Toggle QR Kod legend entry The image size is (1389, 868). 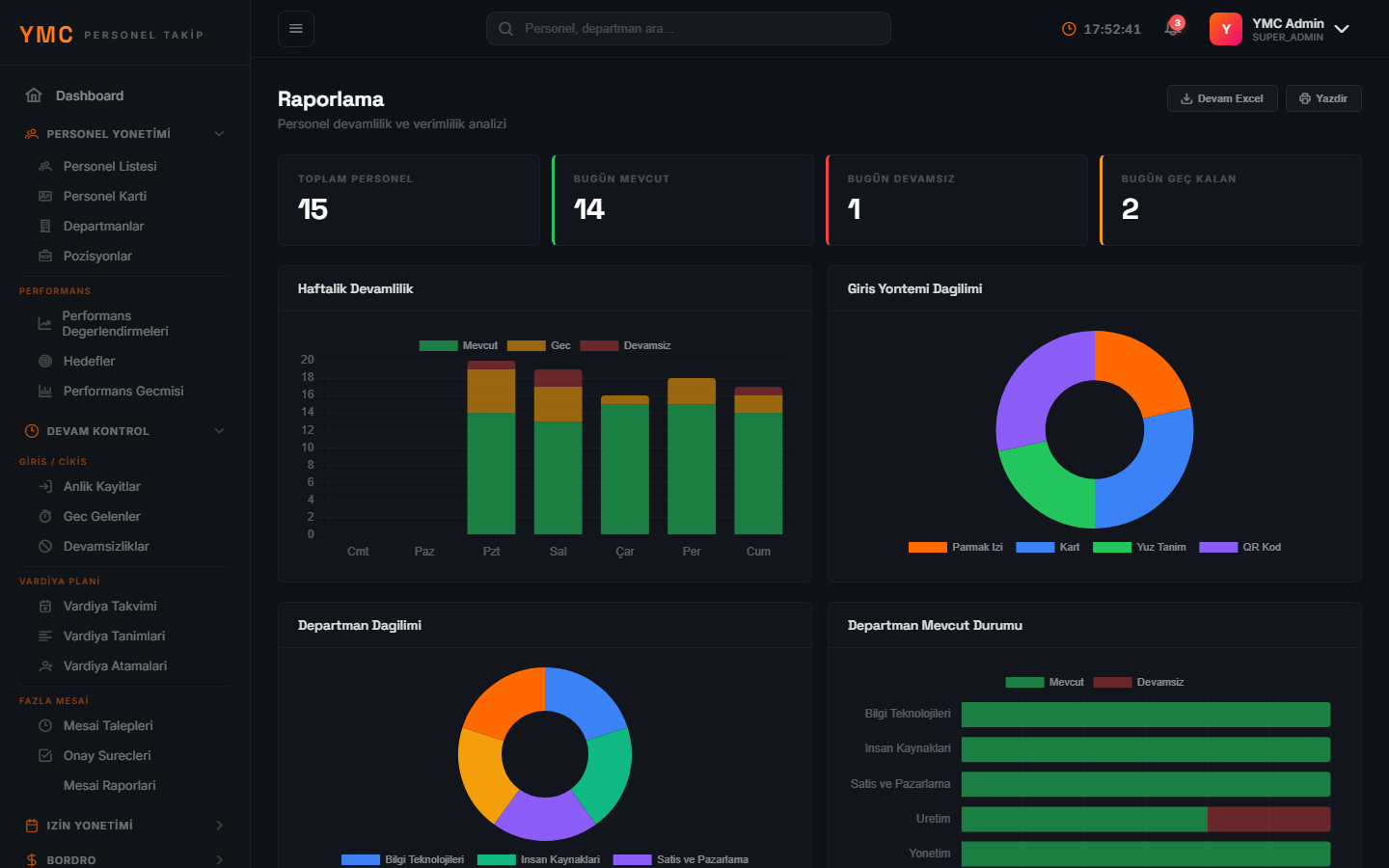click(1239, 547)
